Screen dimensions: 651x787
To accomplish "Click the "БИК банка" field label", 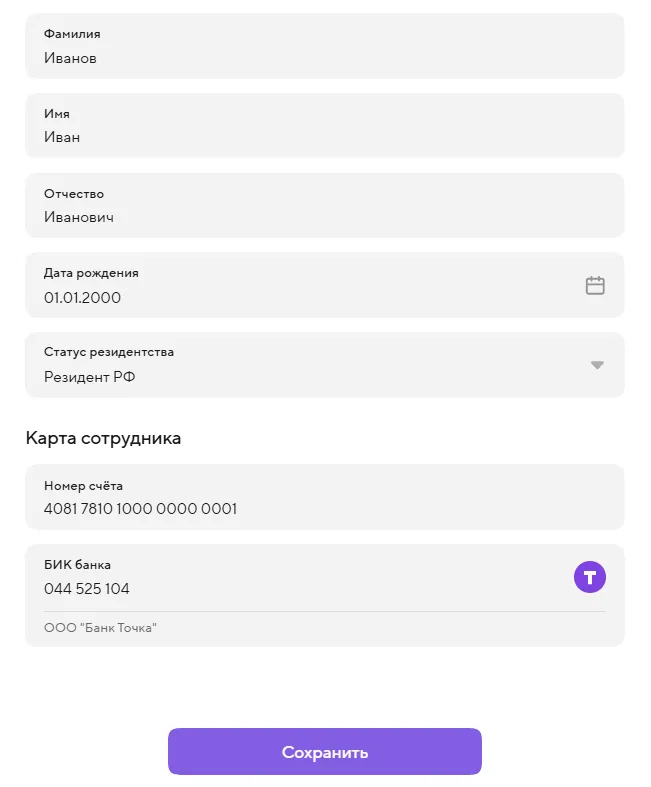I will 77,565.
